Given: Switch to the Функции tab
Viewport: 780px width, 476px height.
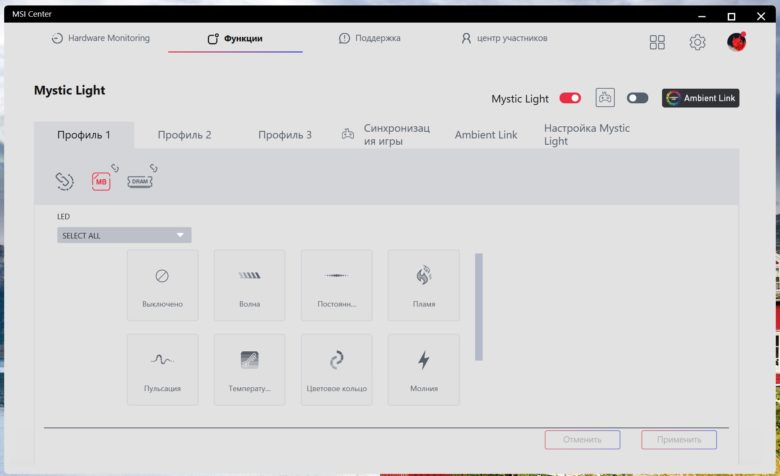Looking at the screenshot, I should 235,39.
